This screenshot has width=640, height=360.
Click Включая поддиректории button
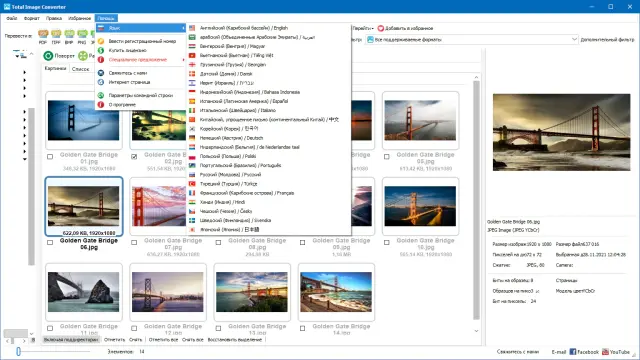[x=71, y=340]
